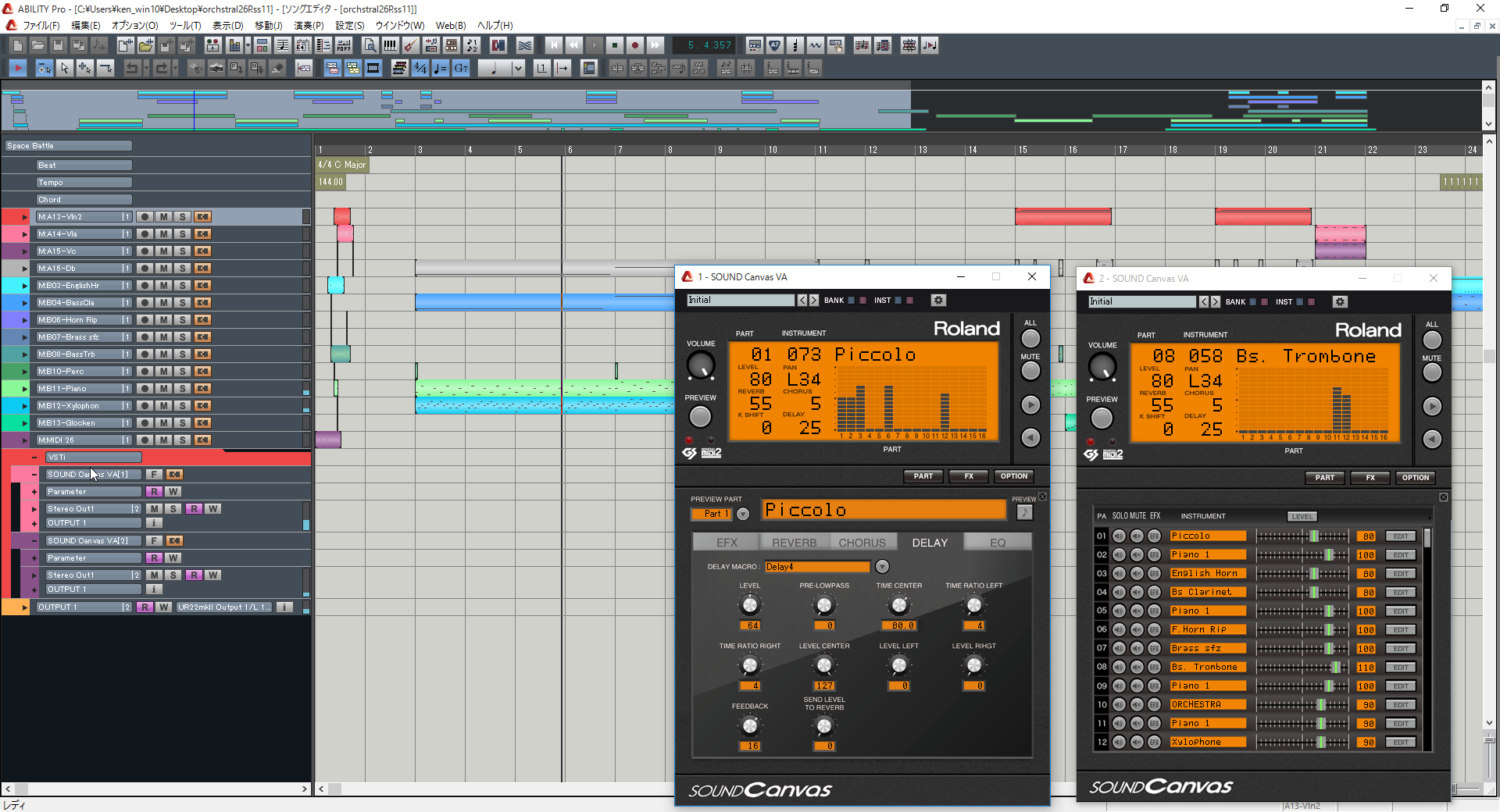Expand the bottom OUTPUT 1 track arrow
Screen dimensions: 1500x812
[24, 607]
